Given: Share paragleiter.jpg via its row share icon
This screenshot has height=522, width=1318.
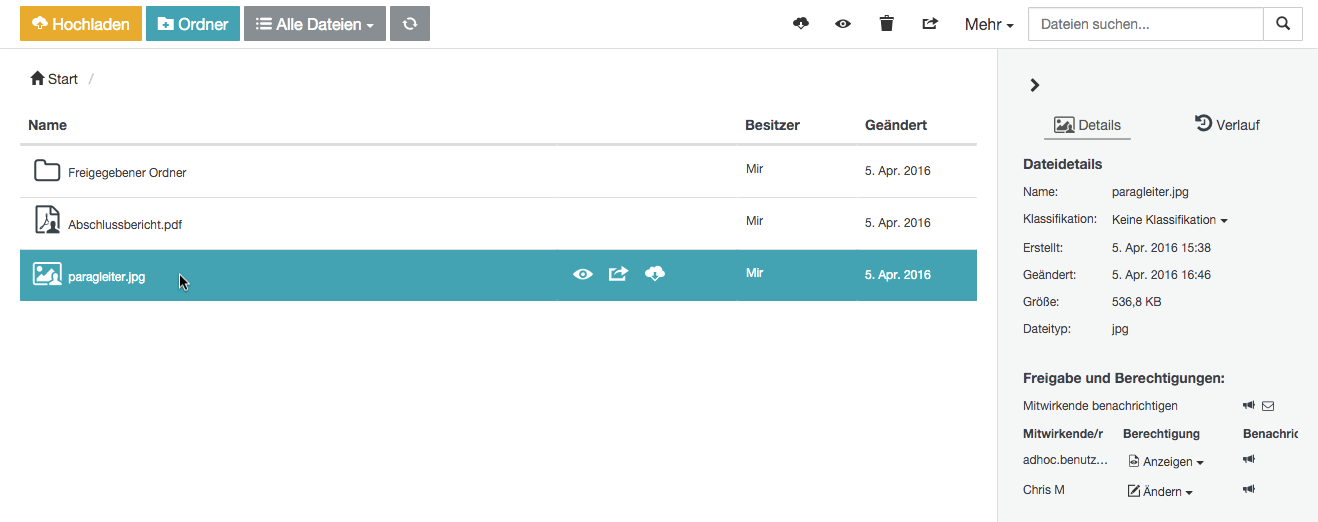Looking at the screenshot, I should pyautogui.click(x=618, y=273).
